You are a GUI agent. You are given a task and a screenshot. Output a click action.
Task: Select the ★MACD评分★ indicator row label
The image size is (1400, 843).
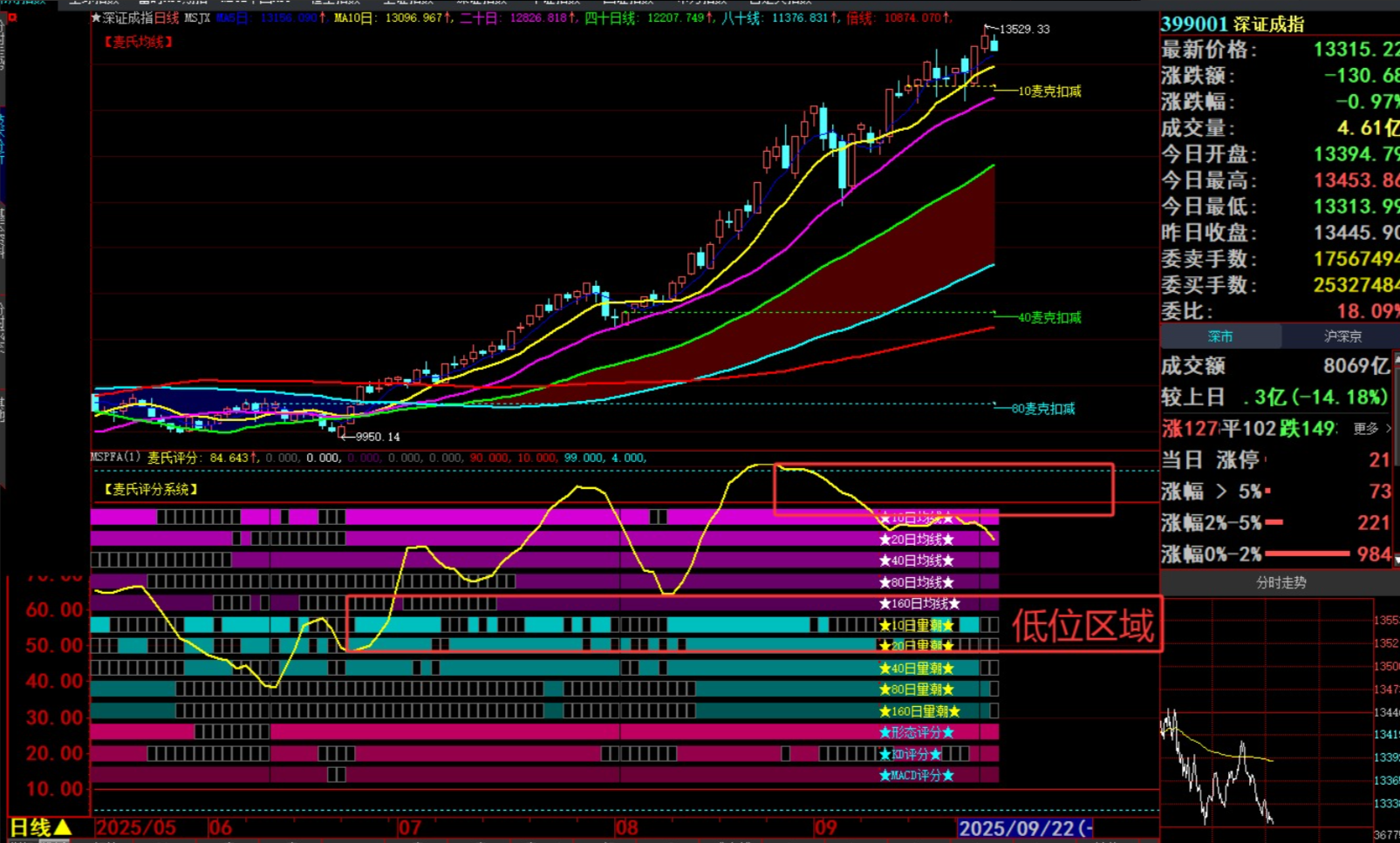pyautogui.click(x=916, y=775)
